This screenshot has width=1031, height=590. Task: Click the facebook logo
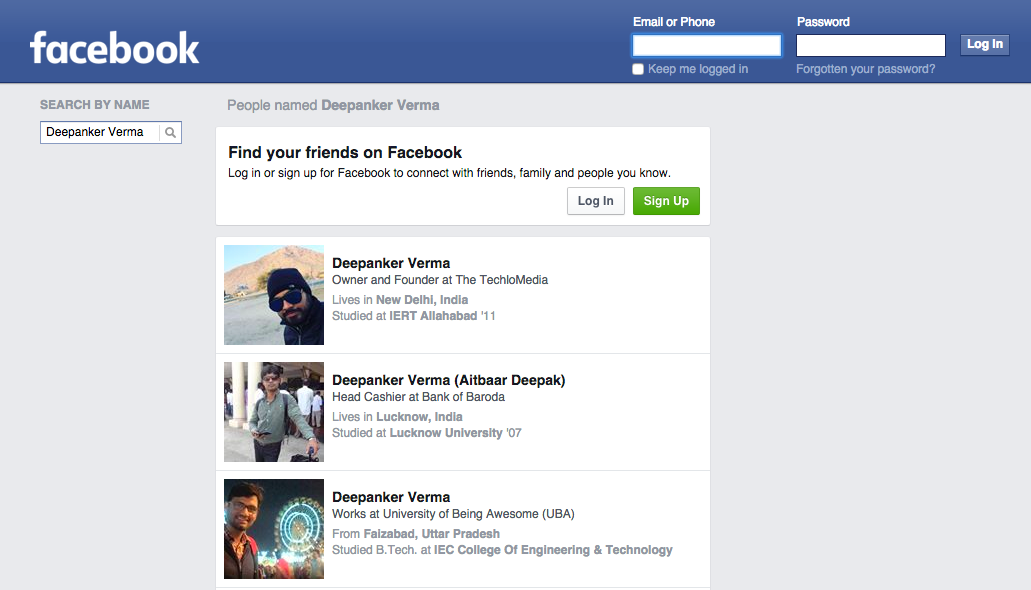113,47
